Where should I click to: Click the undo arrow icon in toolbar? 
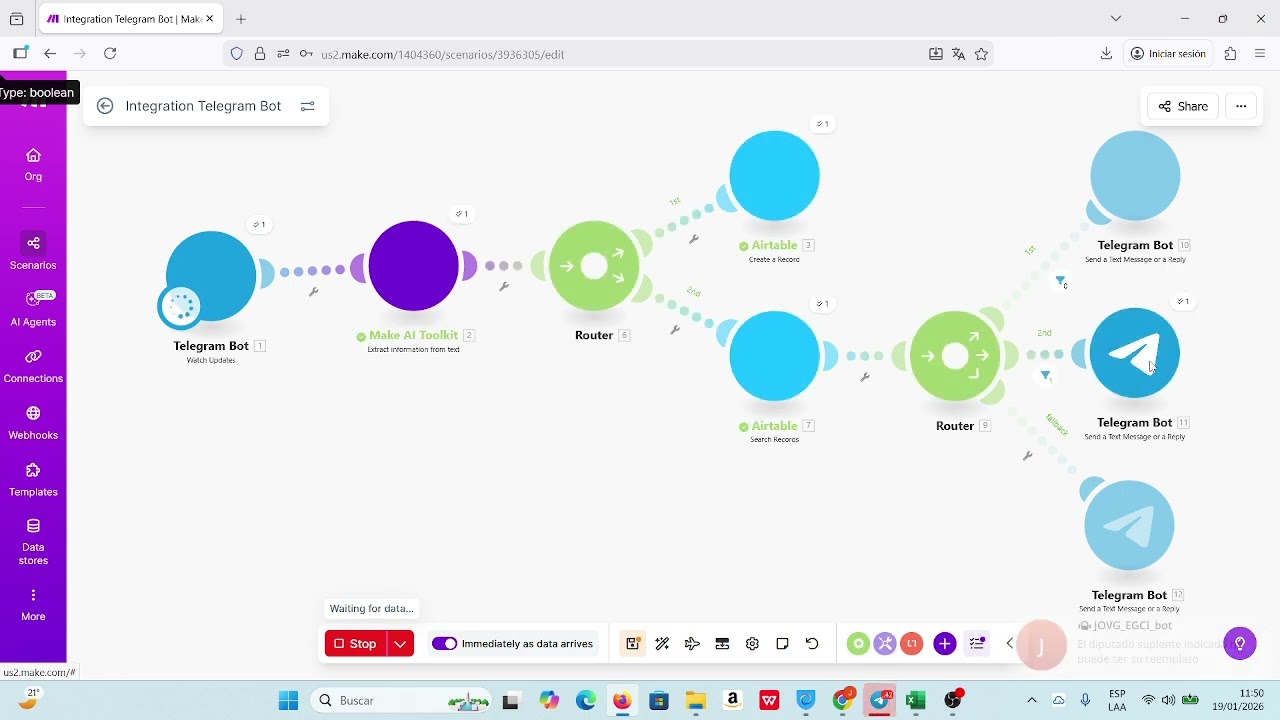[x=812, y=644]
